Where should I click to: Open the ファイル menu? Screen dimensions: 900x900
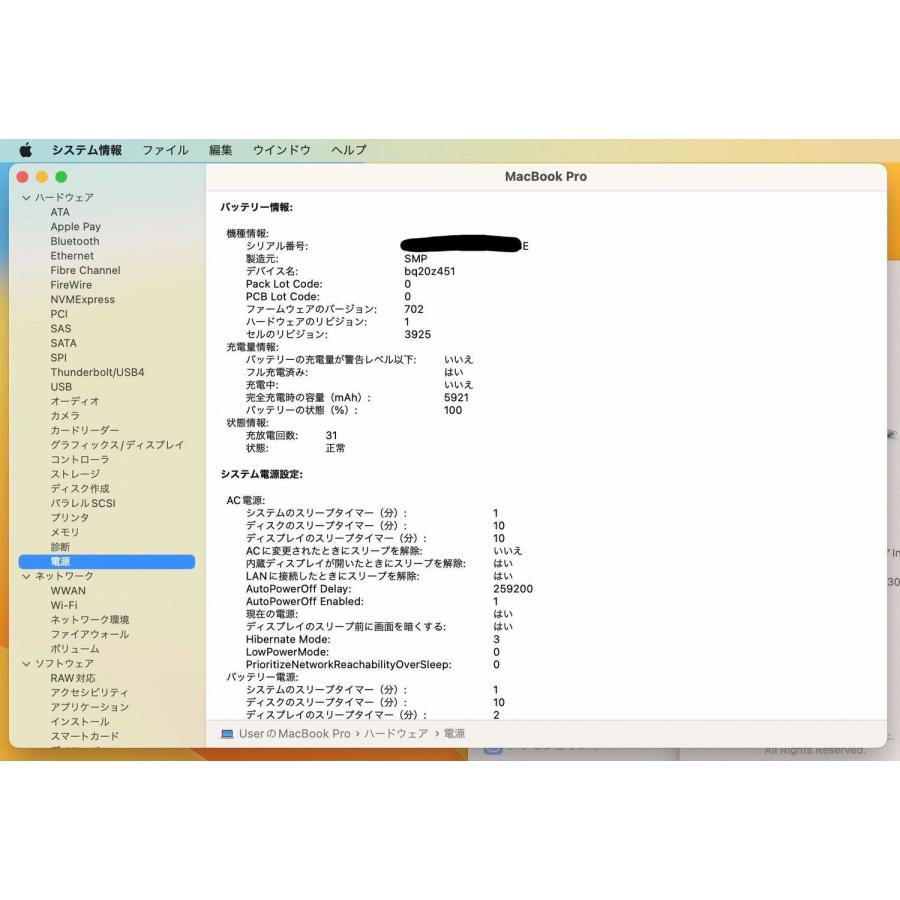(x=165, y=149)
